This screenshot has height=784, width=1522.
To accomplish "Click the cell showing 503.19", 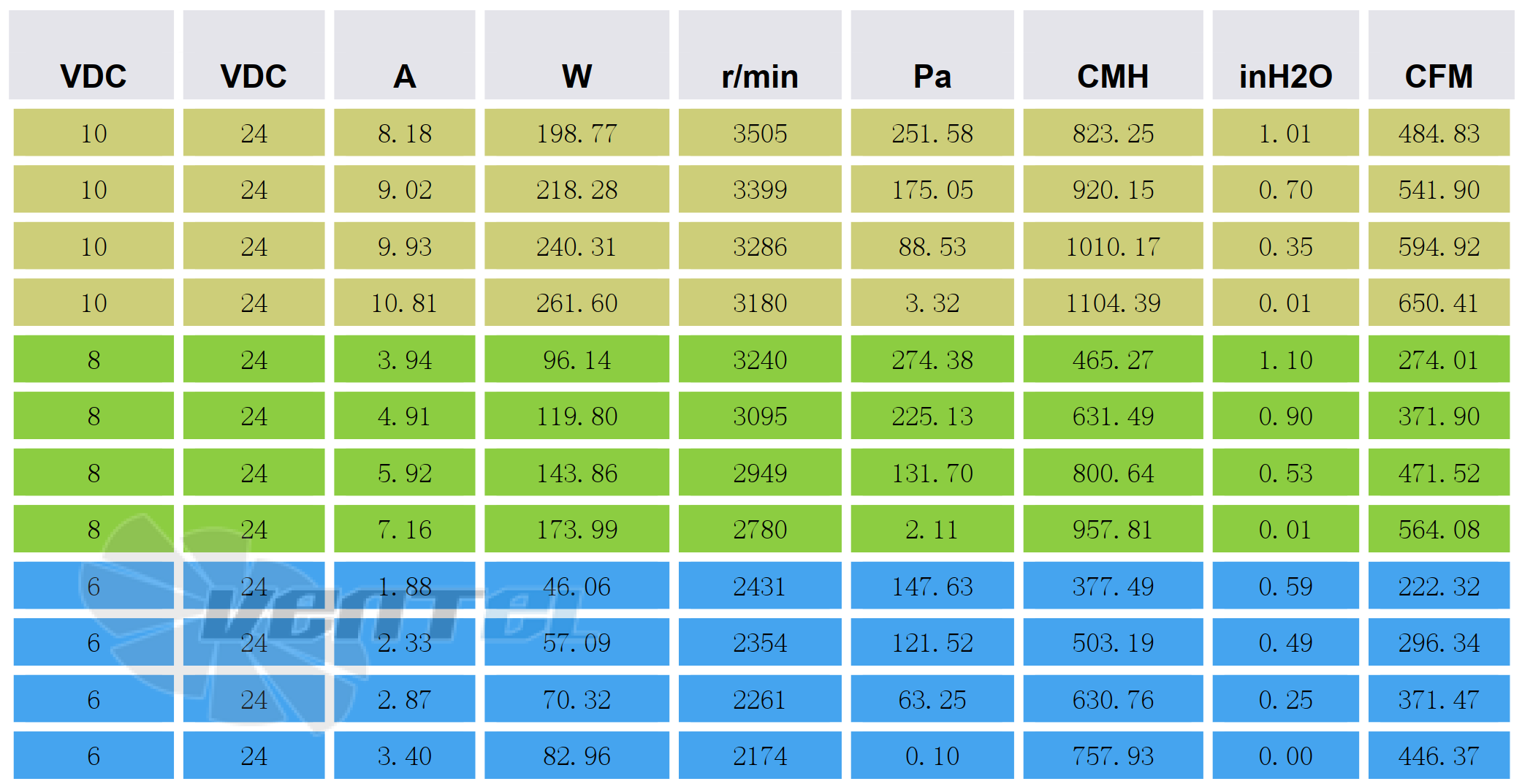I will [x=1112, y=642].
